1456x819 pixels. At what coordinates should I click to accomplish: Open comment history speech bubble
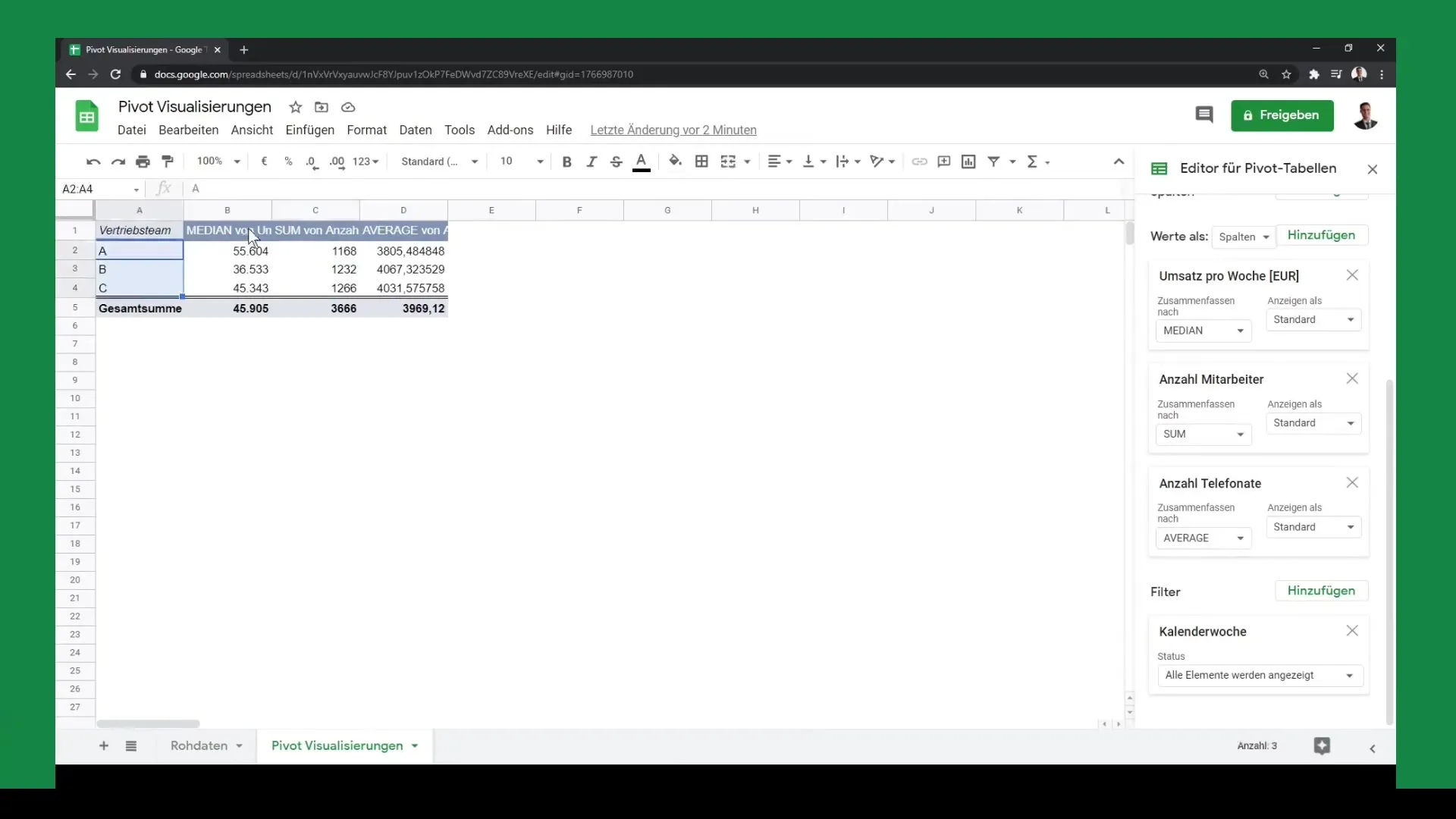click(1203, 115)
